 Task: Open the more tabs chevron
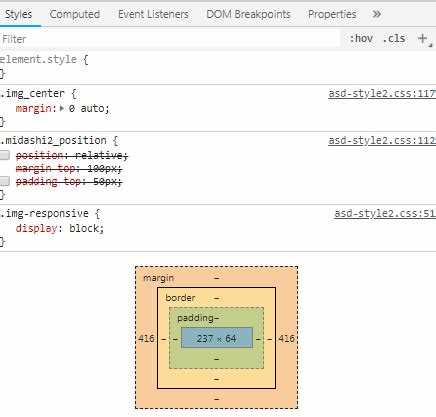(x=376, y=14)
